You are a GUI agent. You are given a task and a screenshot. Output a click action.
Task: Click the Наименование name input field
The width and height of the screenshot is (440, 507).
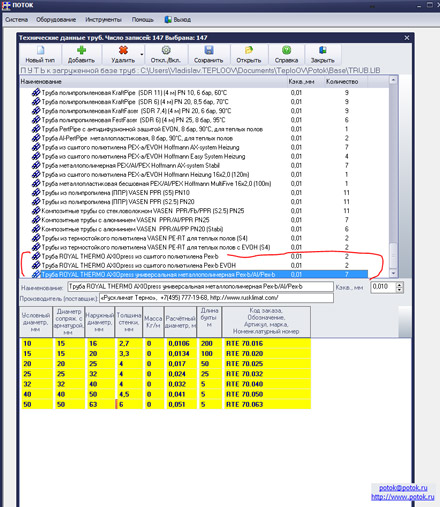click(x=200, y=287)
